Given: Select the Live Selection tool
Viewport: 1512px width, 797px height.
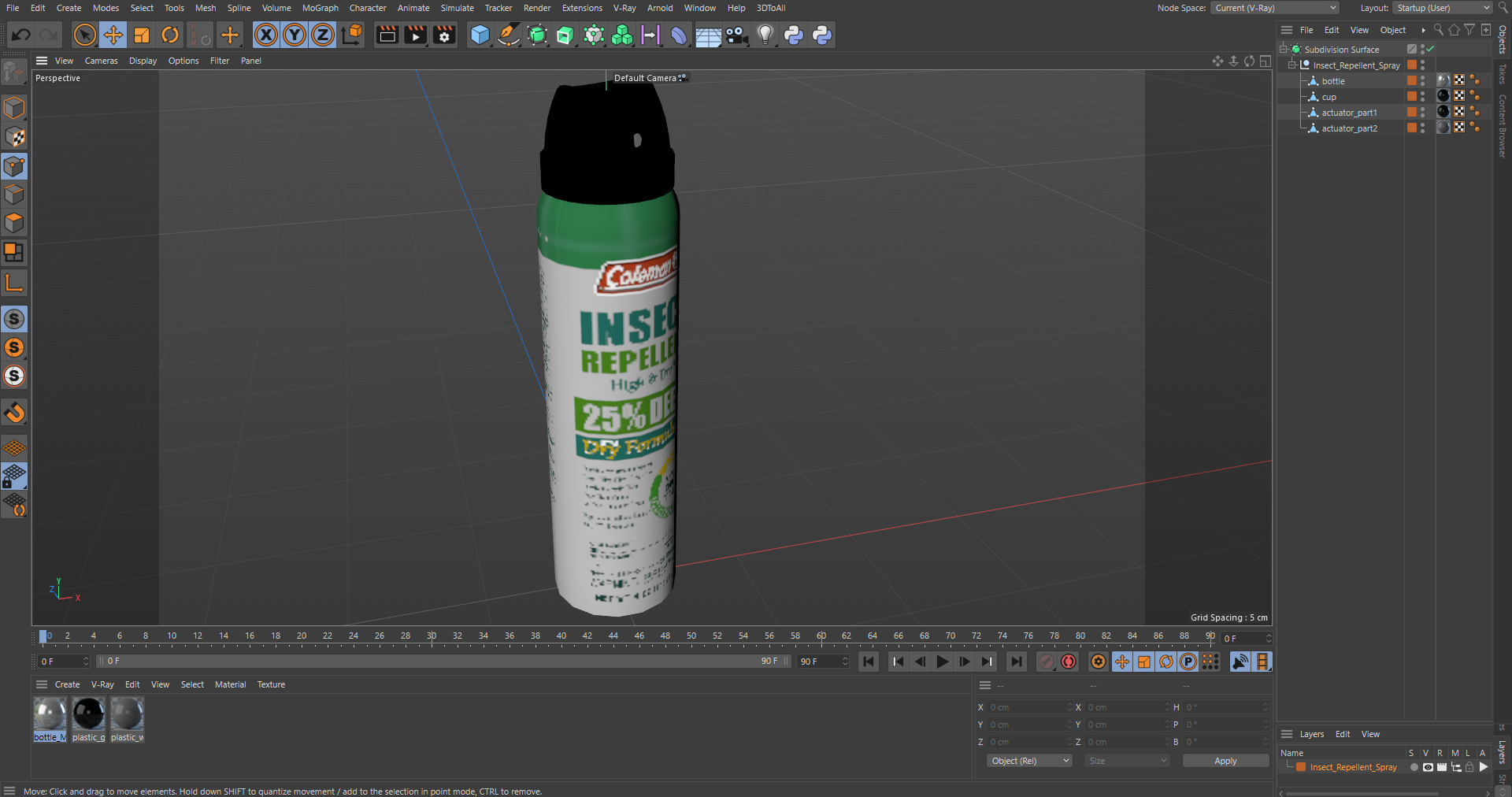Looking at the screenshot, I should [85, 35].
